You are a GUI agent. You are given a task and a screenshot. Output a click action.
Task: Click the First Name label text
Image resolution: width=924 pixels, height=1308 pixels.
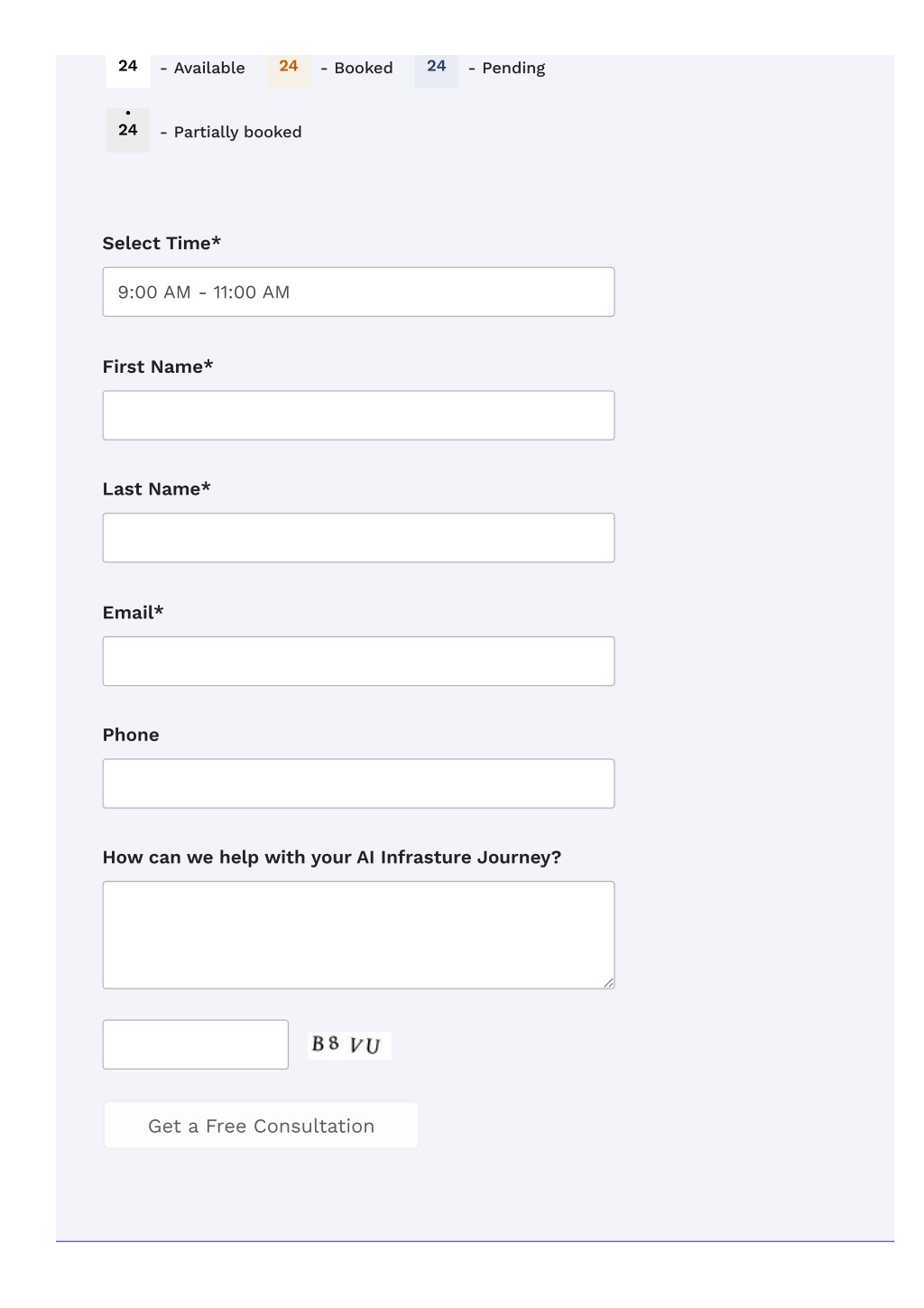click(x=158, y=366)
